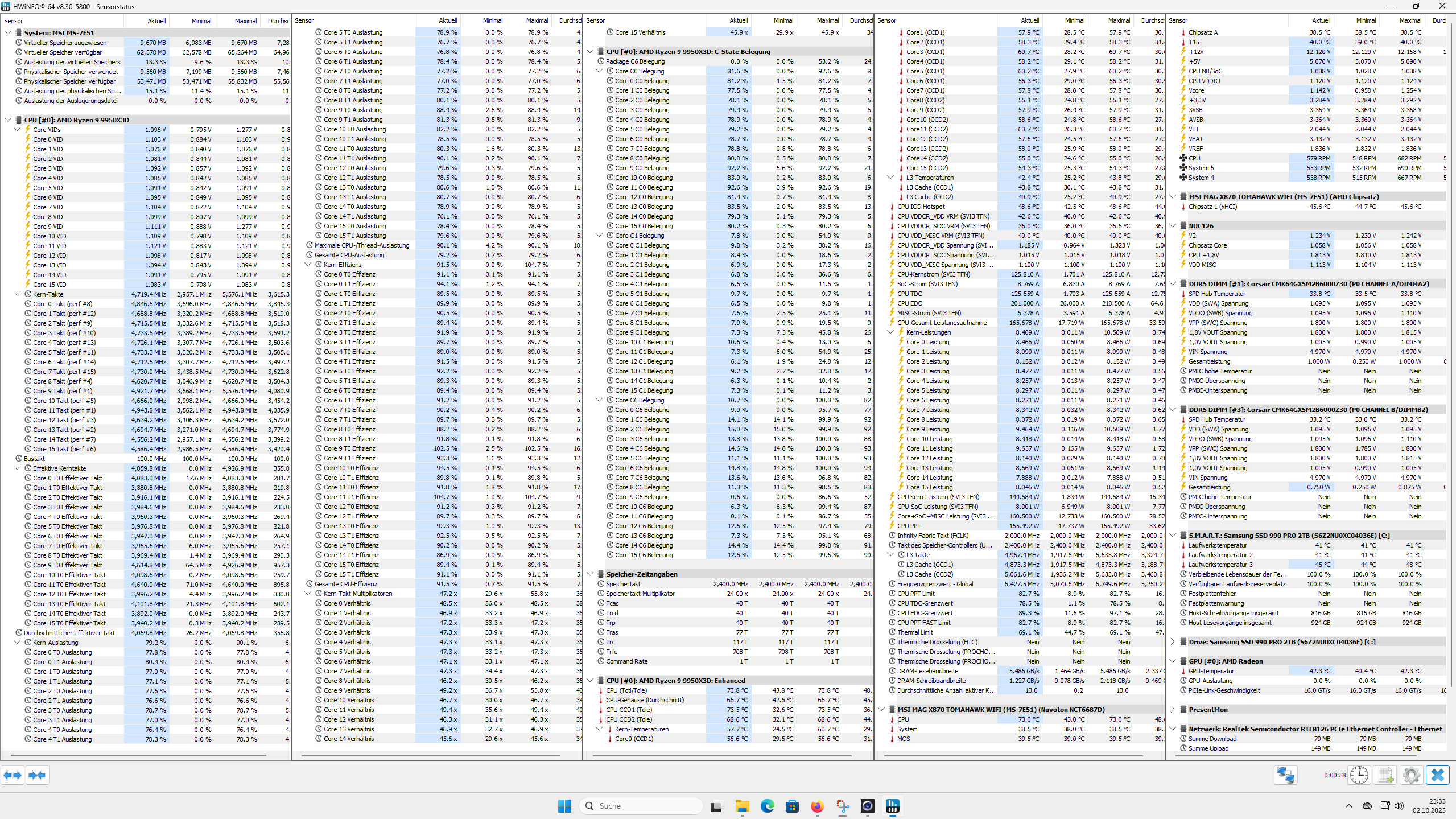Click the remote monitoring dual-monitor icon
This screenshot has height=819, width=1456.
(1286, 775)
